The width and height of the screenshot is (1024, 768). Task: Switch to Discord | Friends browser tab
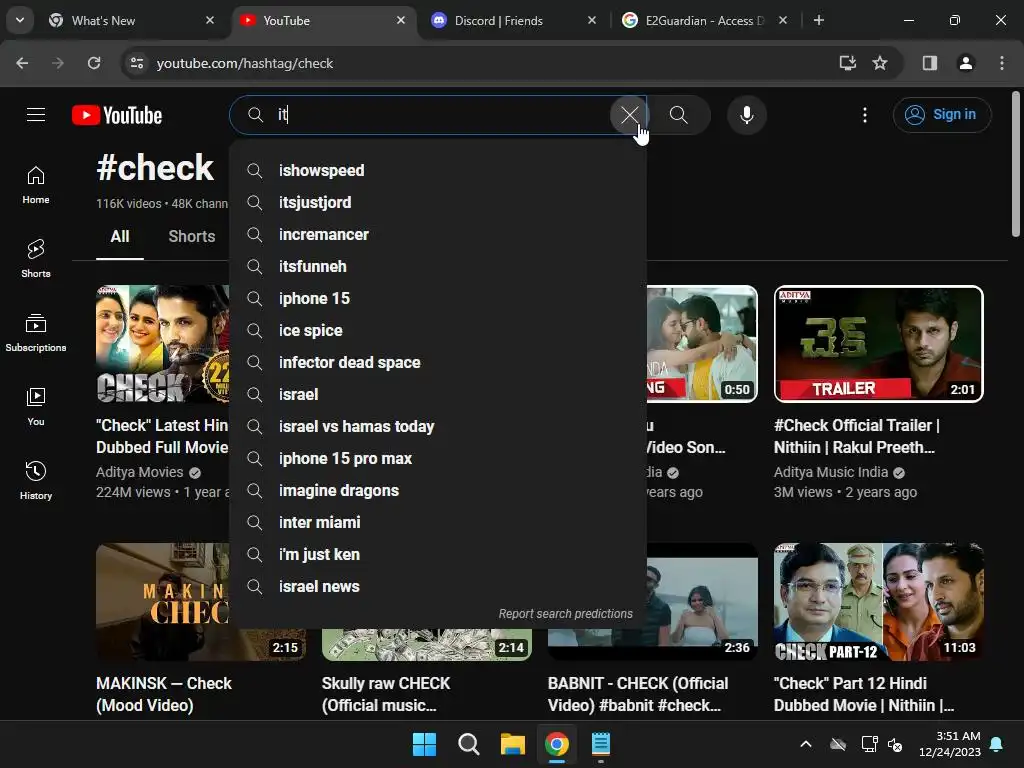coord(513,20)
